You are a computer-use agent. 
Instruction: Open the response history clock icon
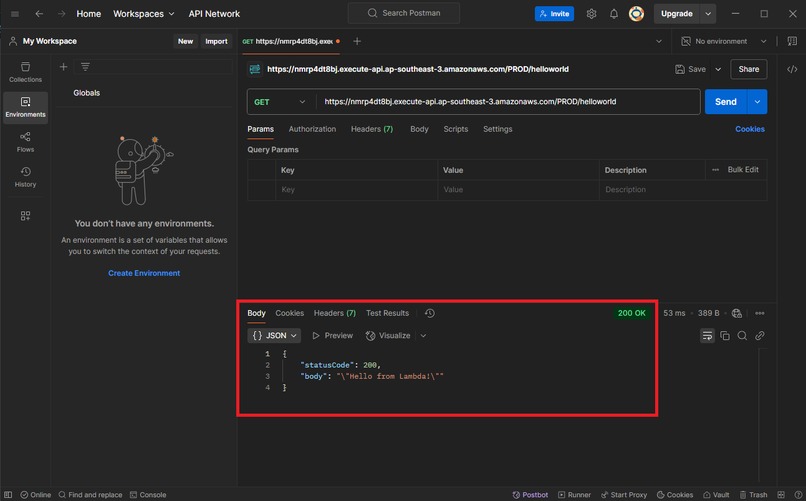430,313
